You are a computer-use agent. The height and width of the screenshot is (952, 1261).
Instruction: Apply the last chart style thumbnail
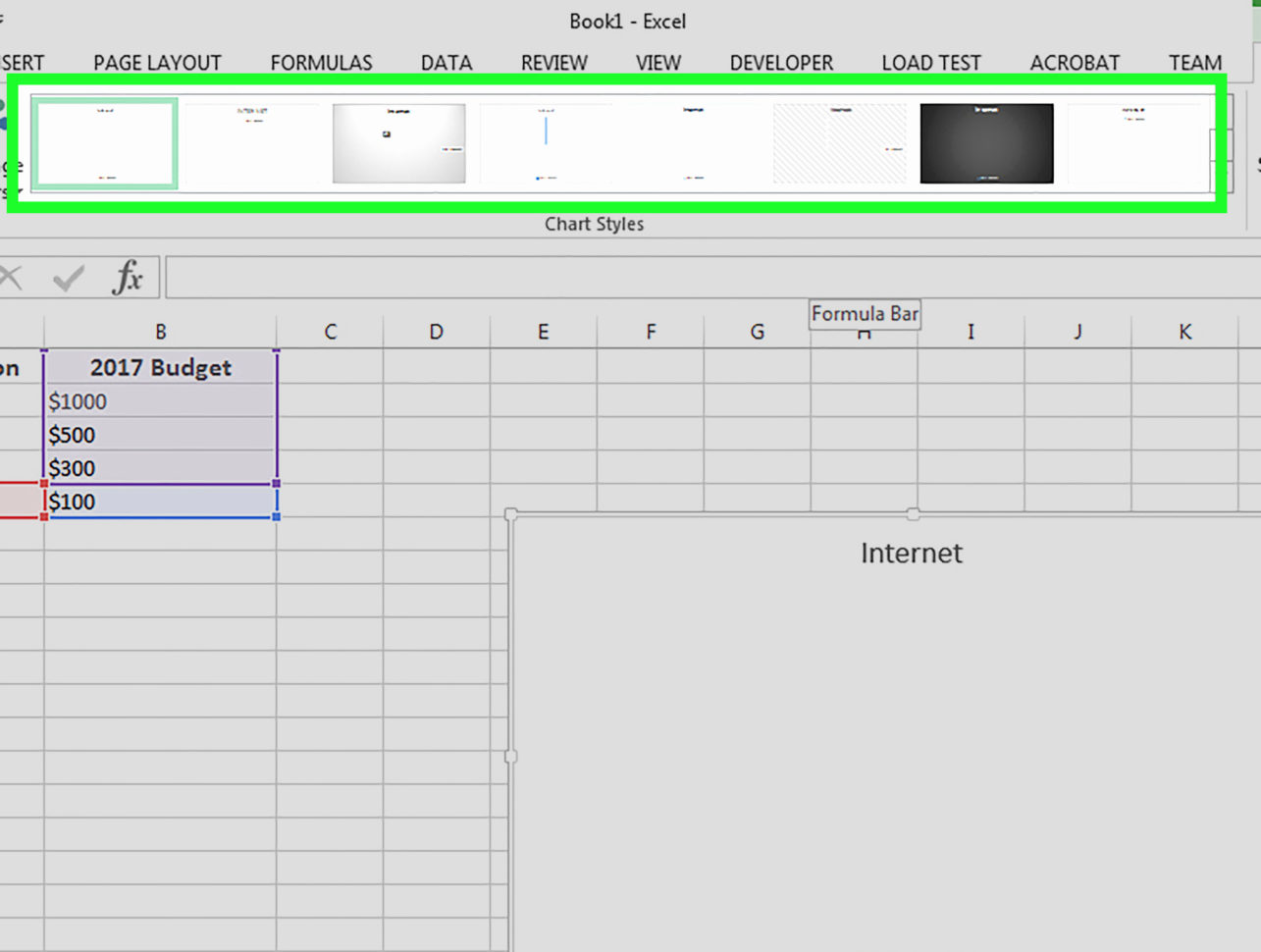click(1134, 142)
